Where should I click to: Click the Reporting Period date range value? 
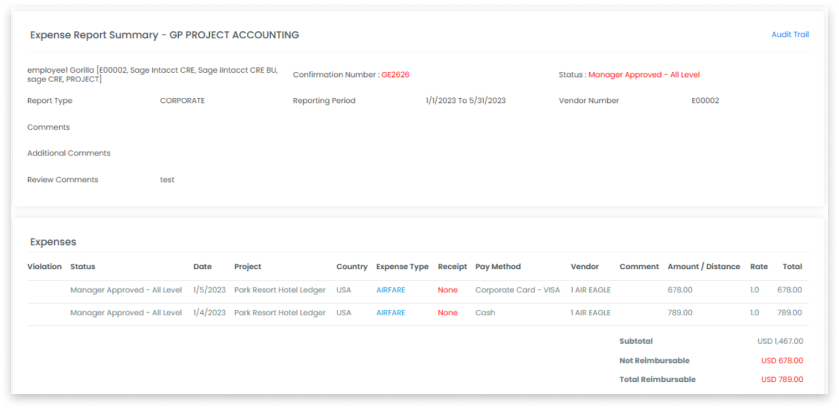click(x=466, y=101)
